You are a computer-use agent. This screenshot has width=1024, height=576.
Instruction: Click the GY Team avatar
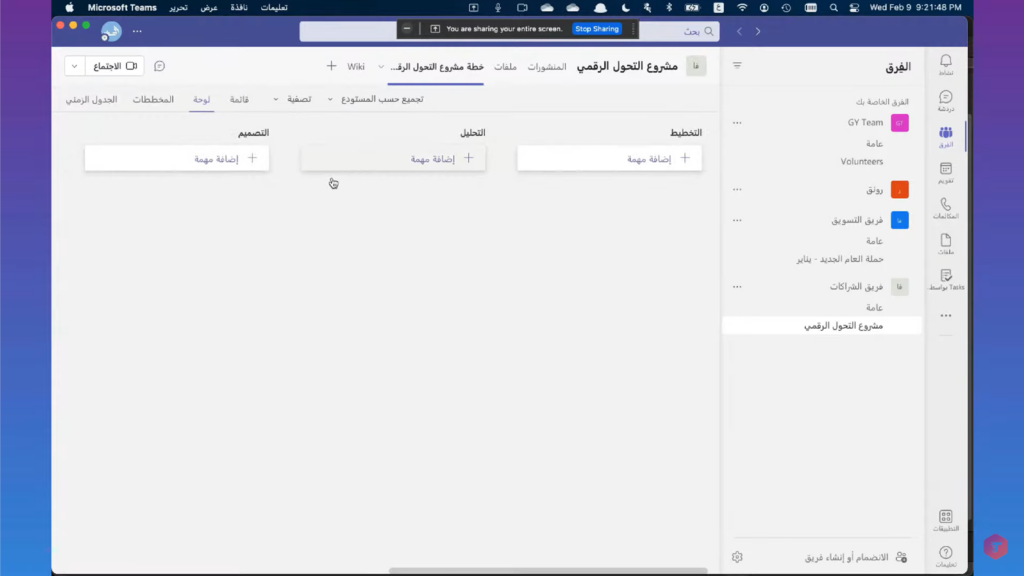point(899,123)
